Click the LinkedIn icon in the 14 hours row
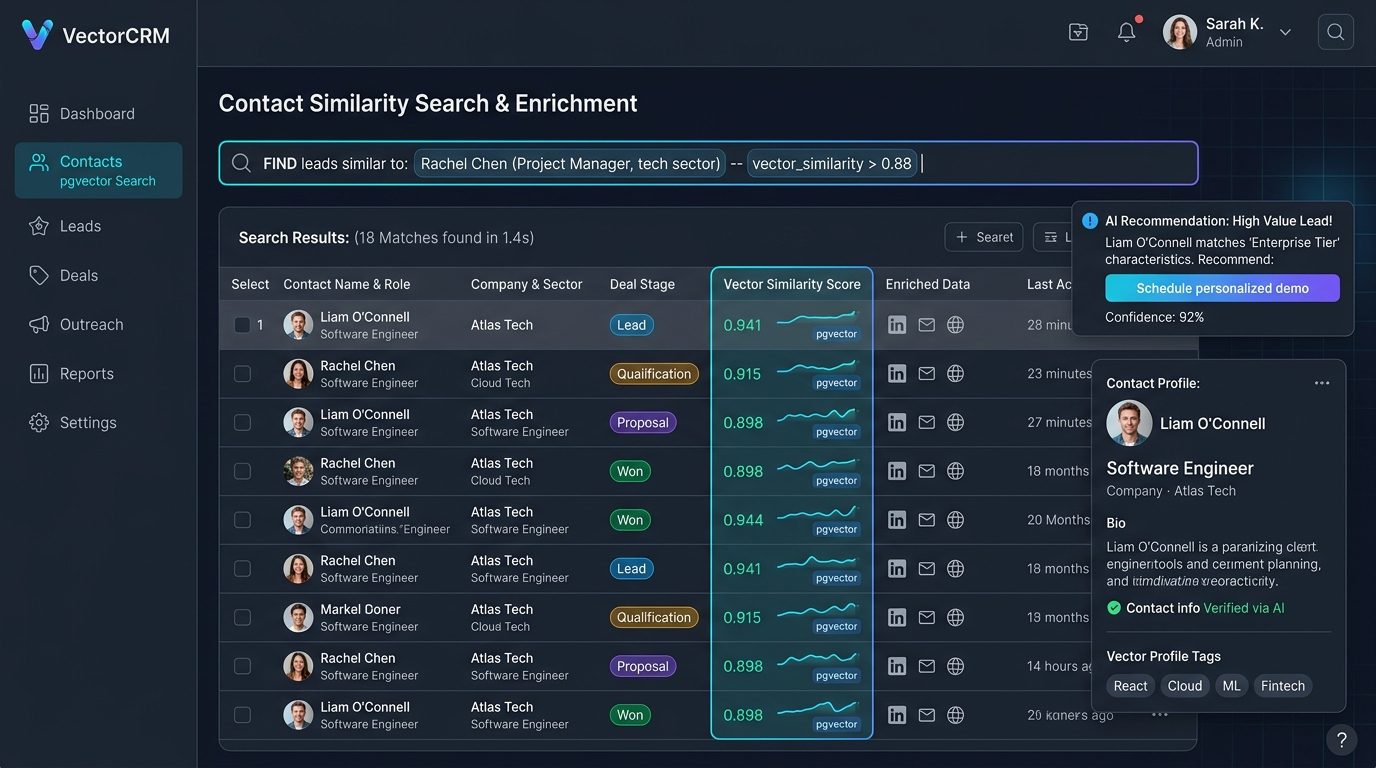 click(x=897, y=666)
